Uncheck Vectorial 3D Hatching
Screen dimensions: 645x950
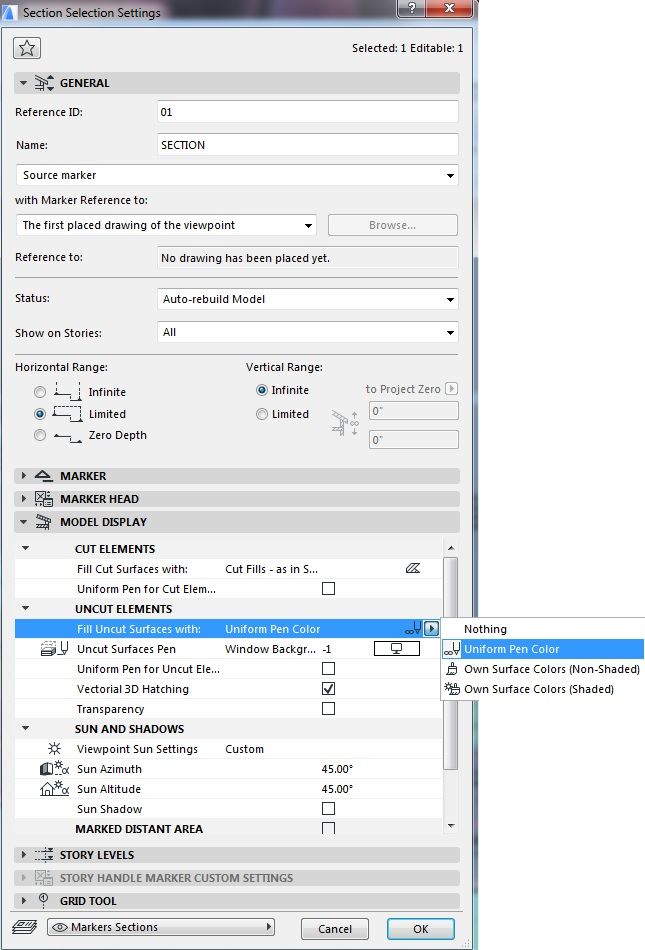click(328, 688)
